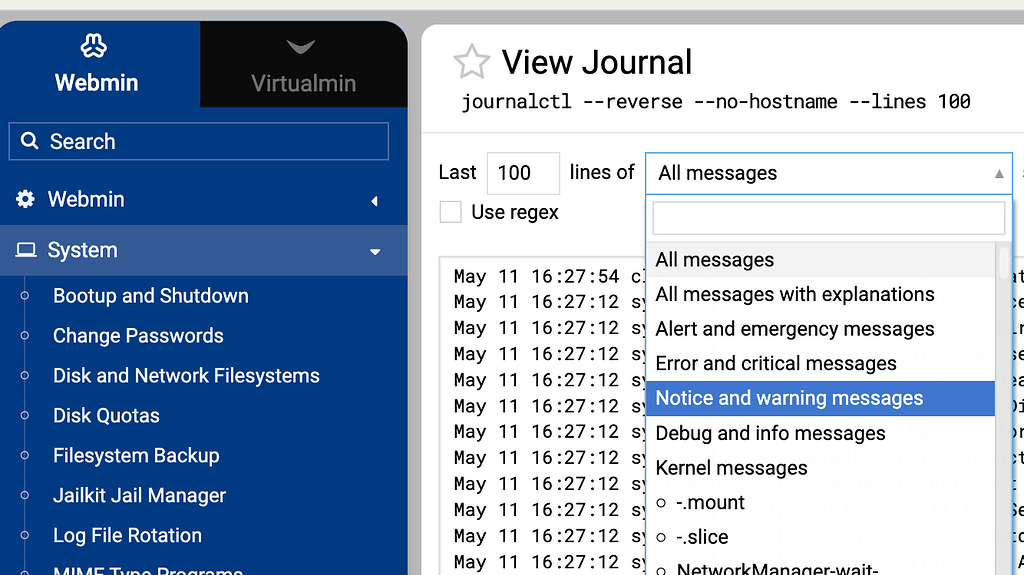Open Disk and Network Filesystems
This screenshot has height=575, width=1024.
tap(186, 375)
